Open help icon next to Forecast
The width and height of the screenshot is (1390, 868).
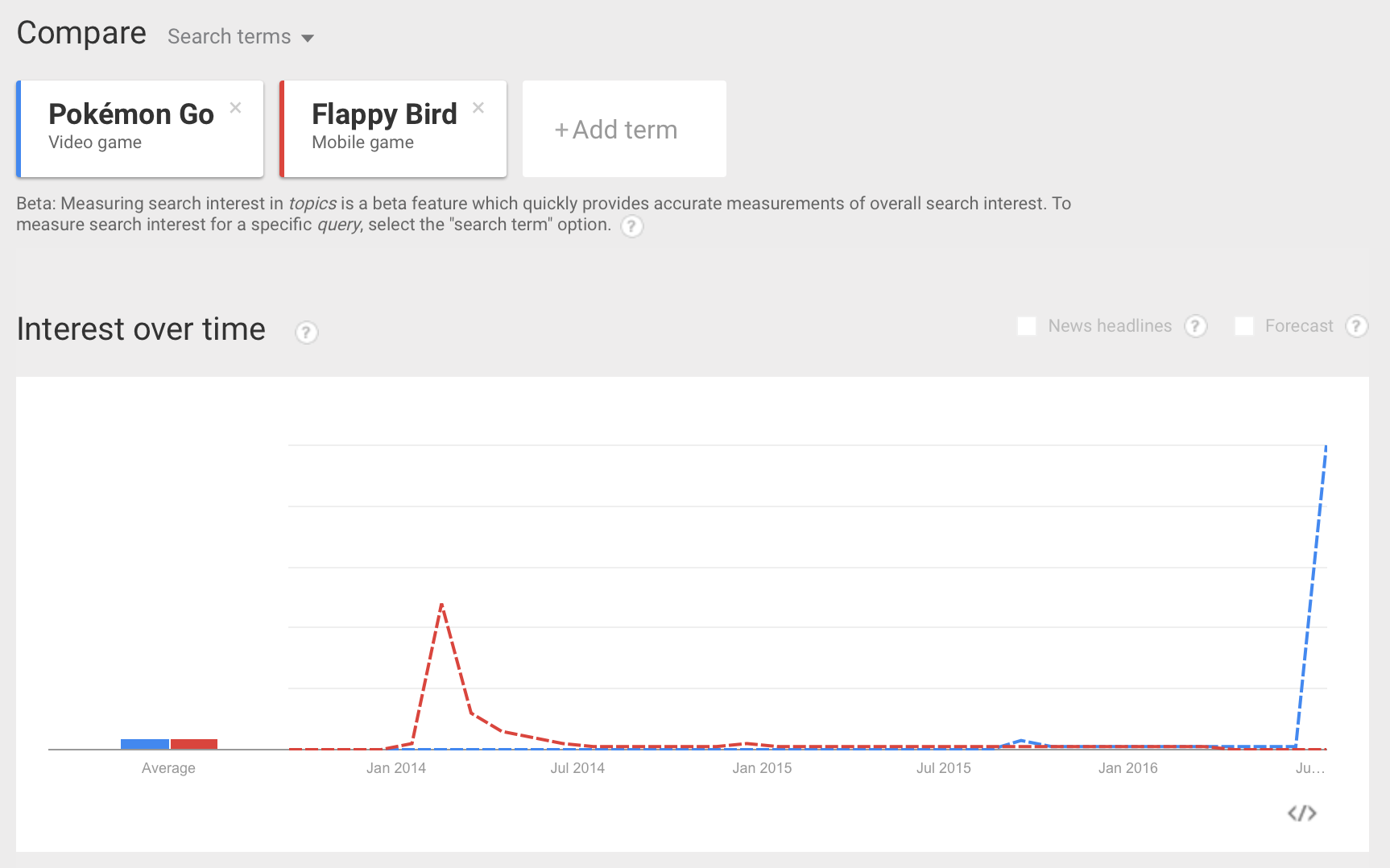coord(1357,326)
